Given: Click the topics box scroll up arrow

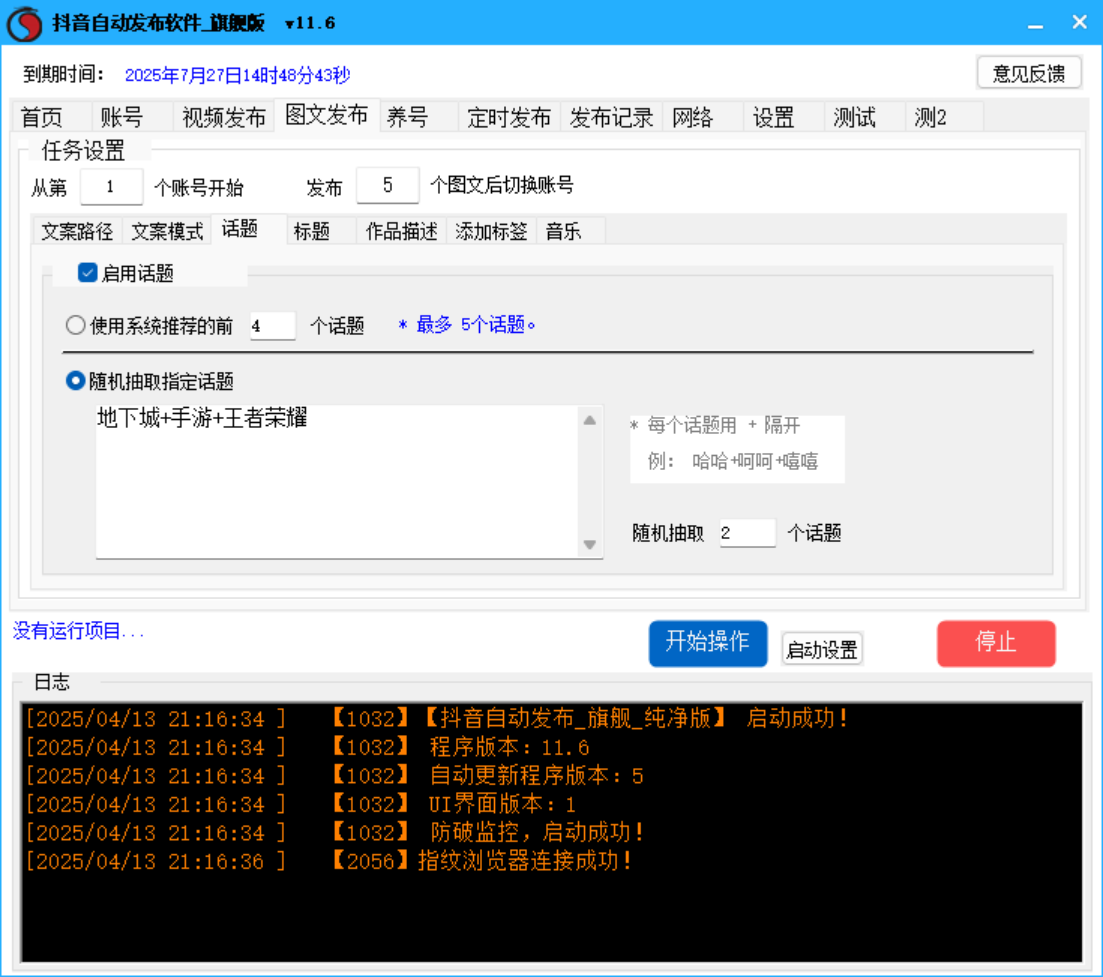Looking at the screenshot, I should click(590, 421).
